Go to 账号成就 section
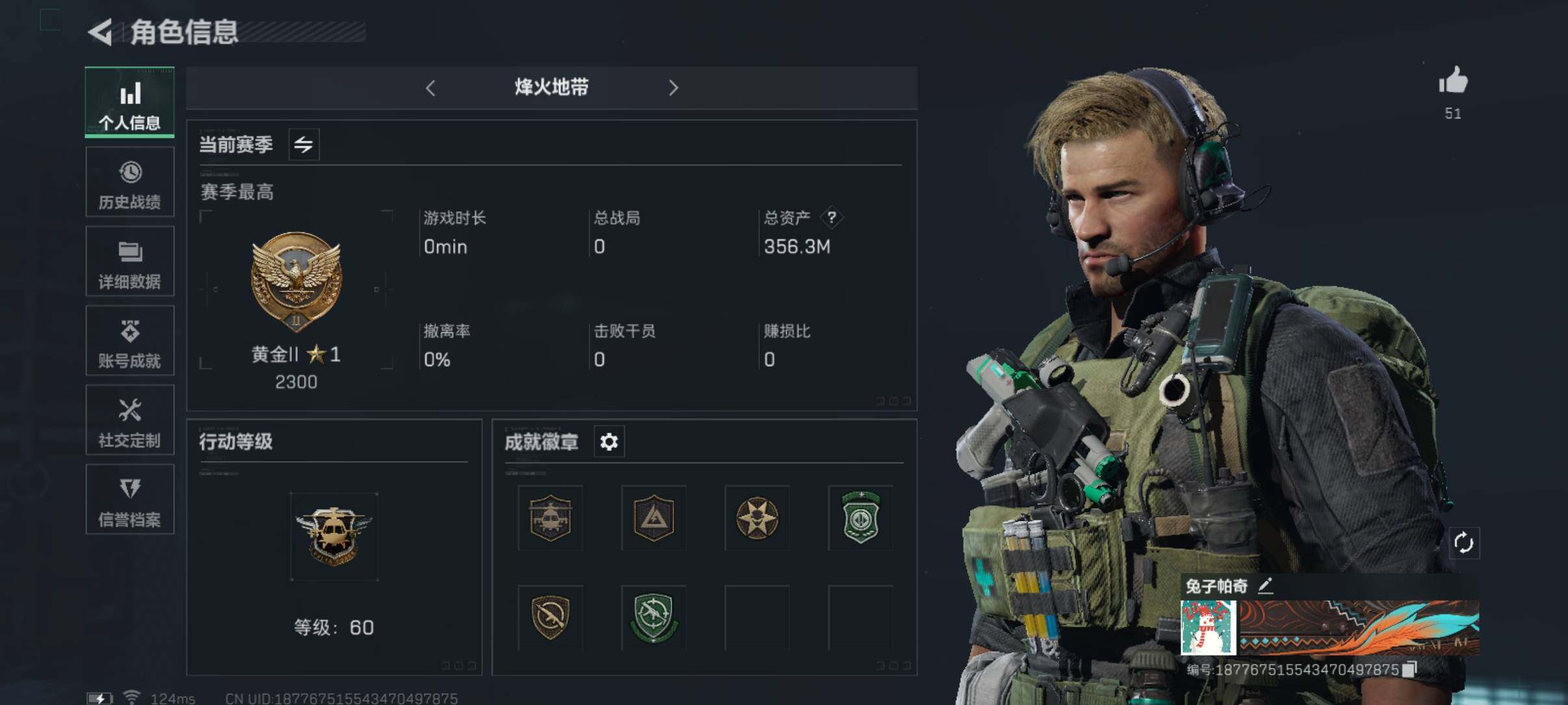 (x=130, y=341)
